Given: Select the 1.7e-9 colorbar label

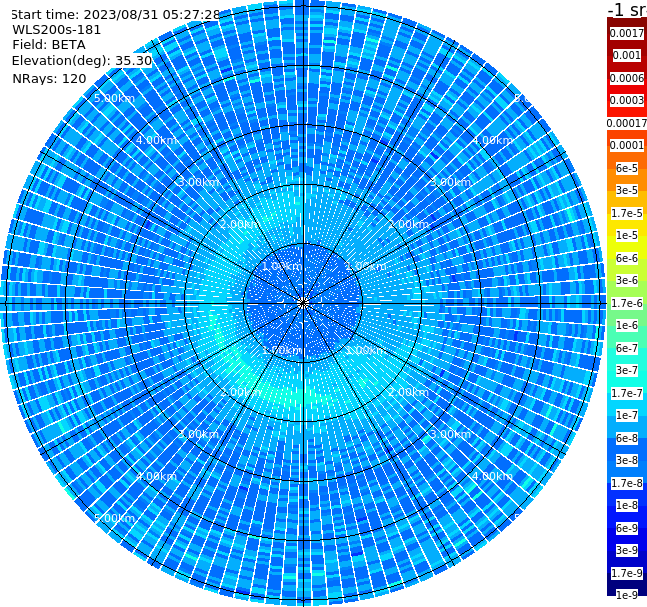Looking at the screenshot, I should point(627,573).
